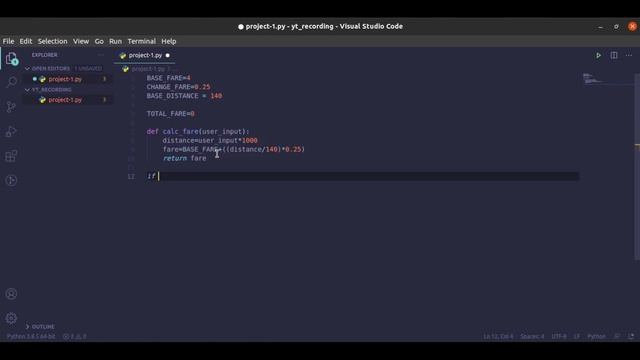Open the Edit menu

[x=26, y=41]
